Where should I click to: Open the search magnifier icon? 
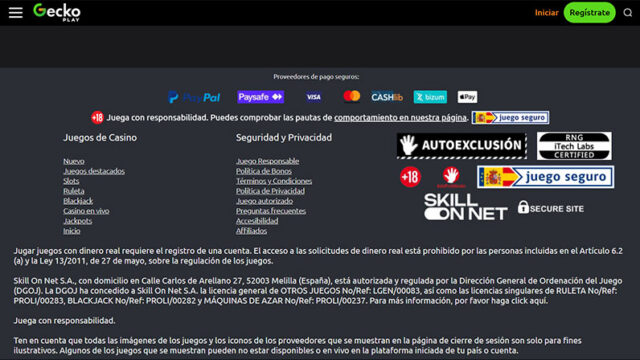point(628,13)
